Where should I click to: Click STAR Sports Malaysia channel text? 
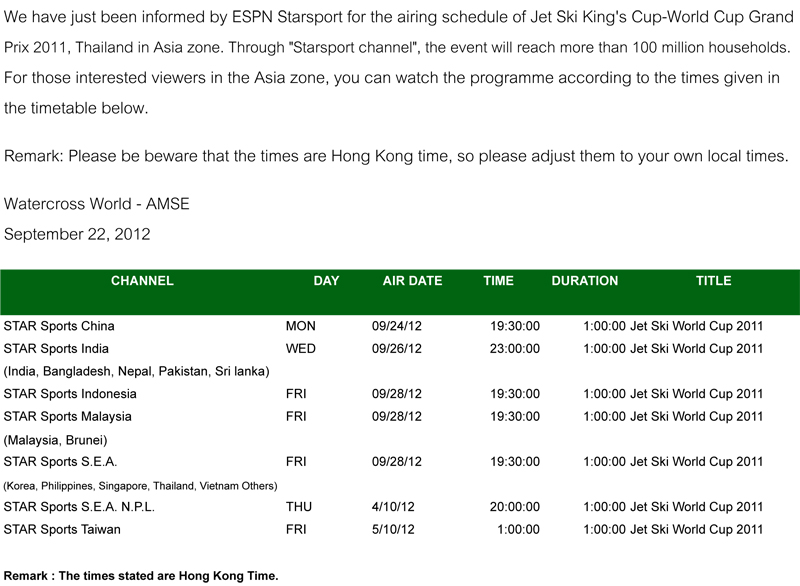(67, 417)
